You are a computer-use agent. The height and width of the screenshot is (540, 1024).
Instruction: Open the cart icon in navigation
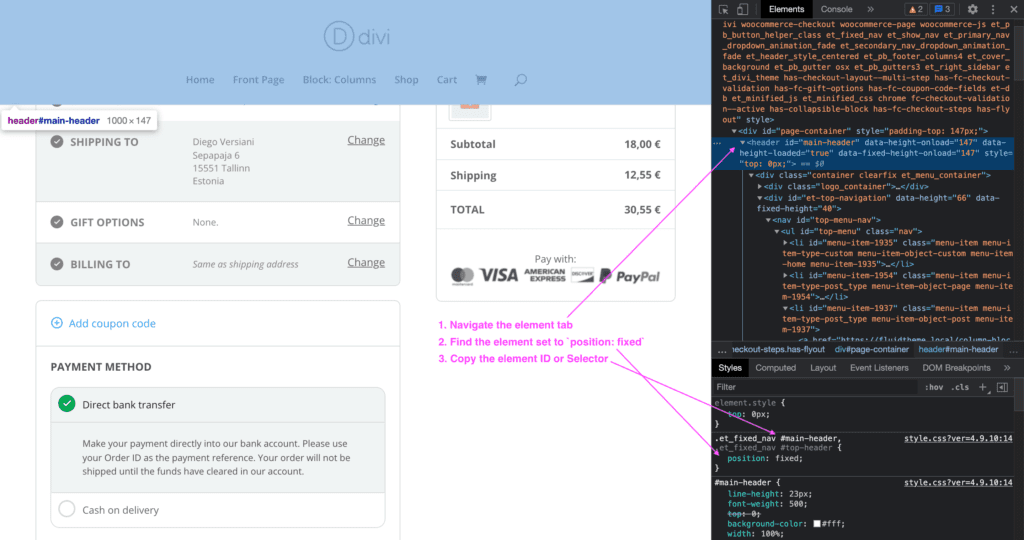481,80
